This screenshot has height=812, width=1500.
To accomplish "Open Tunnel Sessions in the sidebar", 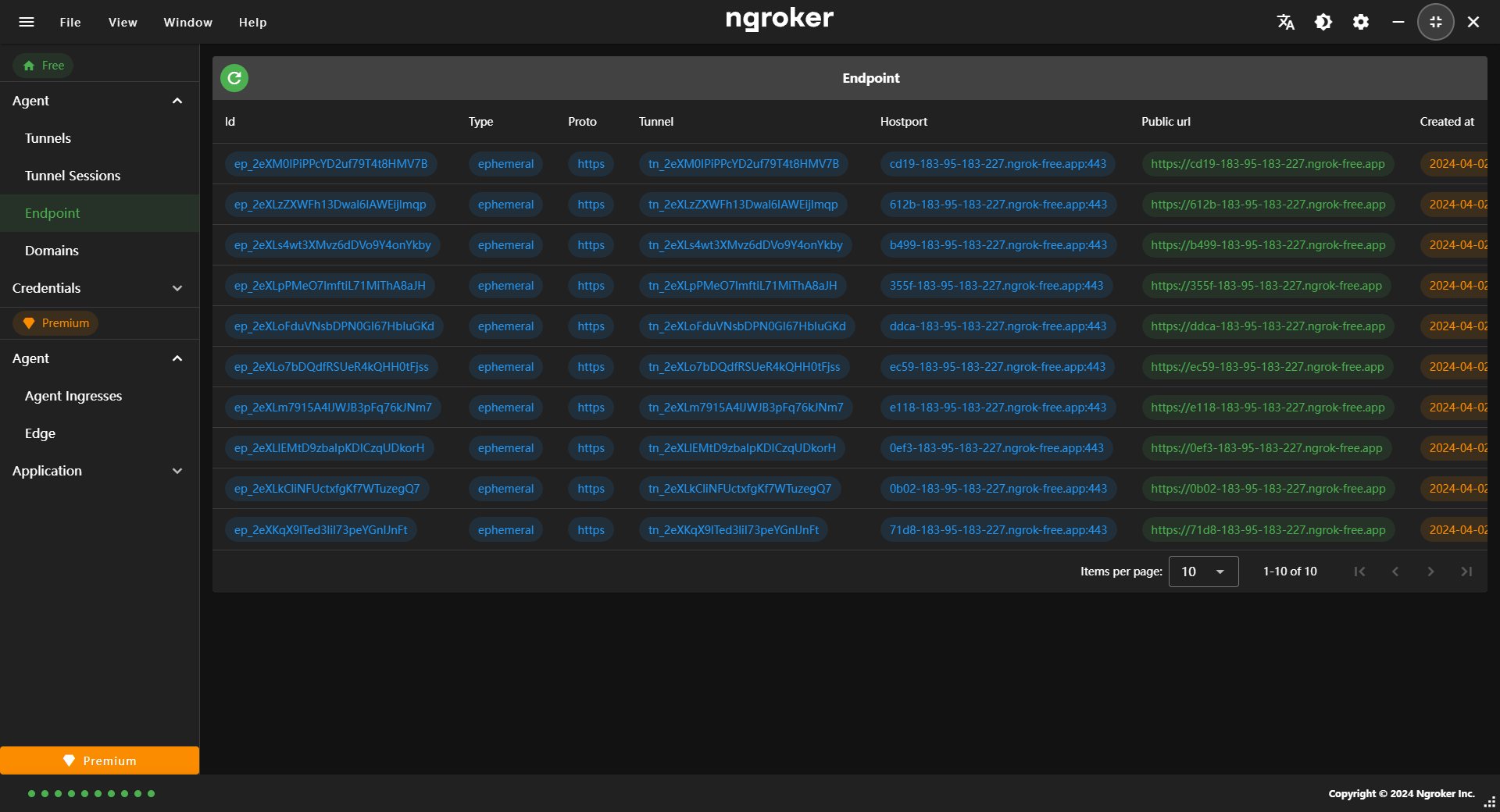I will tap(99, 176).
